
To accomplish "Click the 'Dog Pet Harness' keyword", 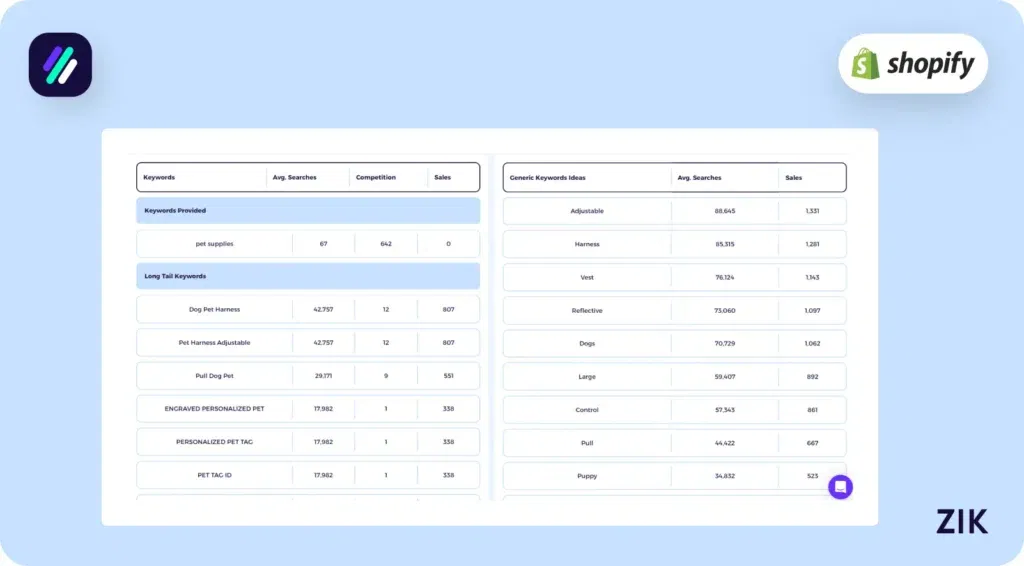I will [214, 309].
